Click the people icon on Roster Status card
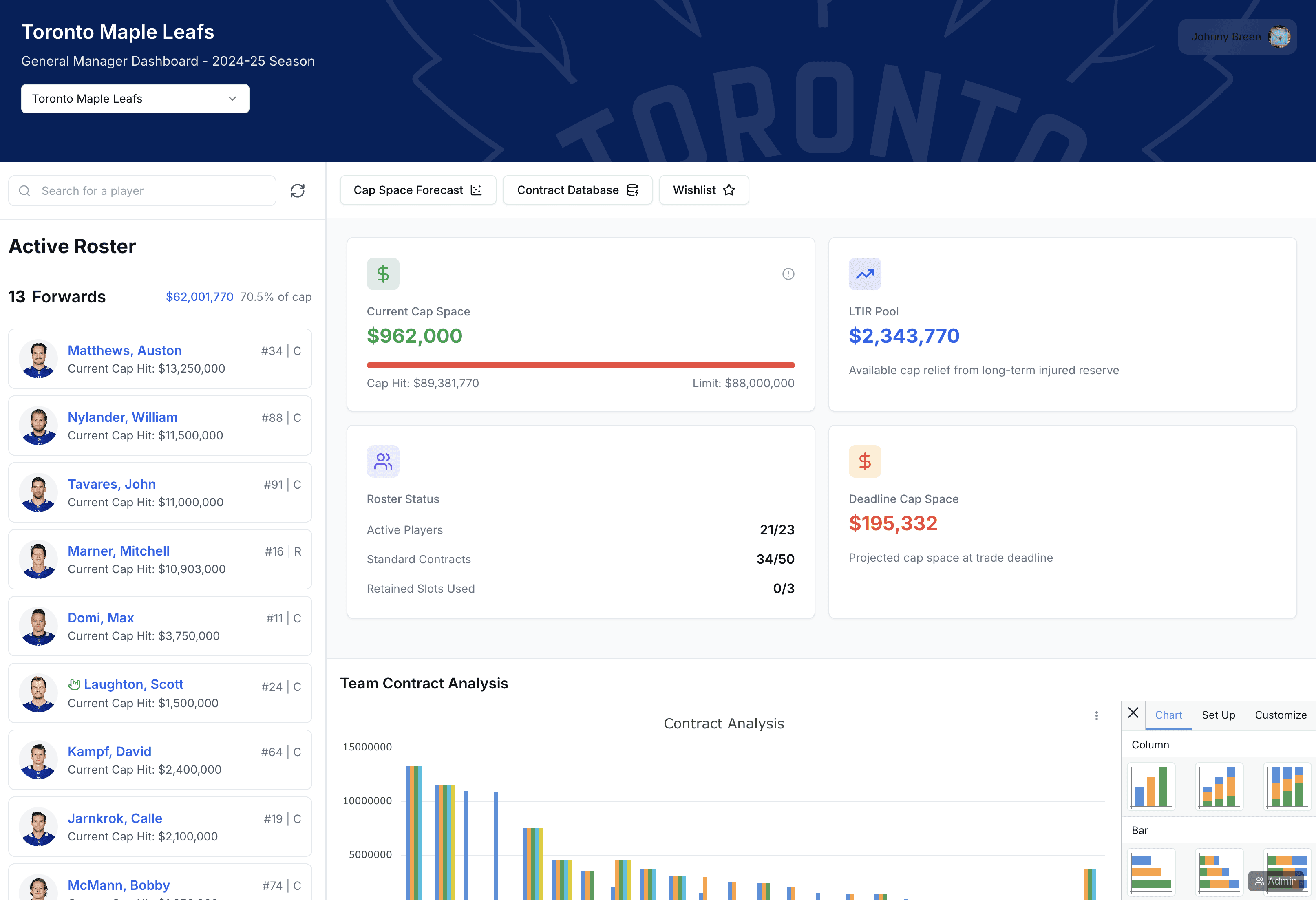This screenshot has width=1316, height=900. click(x=383, y=461)
